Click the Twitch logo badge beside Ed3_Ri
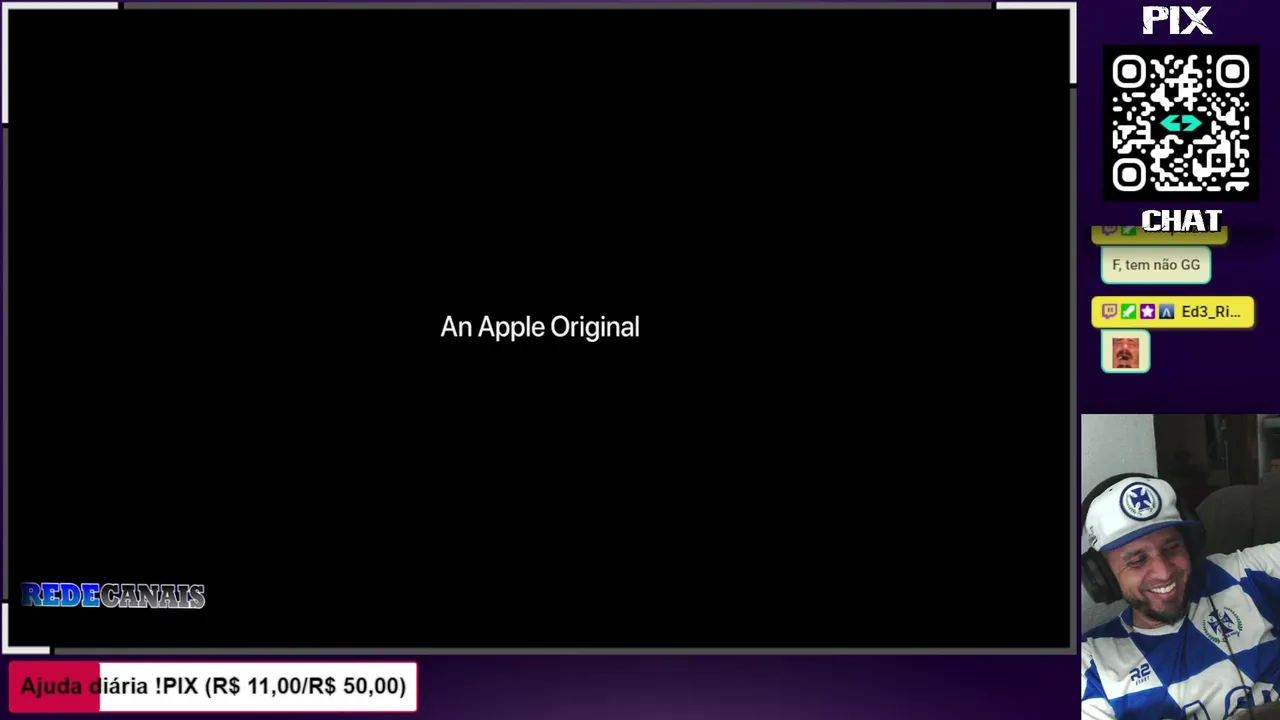Screen dimensions: 1280x720 point(1109,312)
